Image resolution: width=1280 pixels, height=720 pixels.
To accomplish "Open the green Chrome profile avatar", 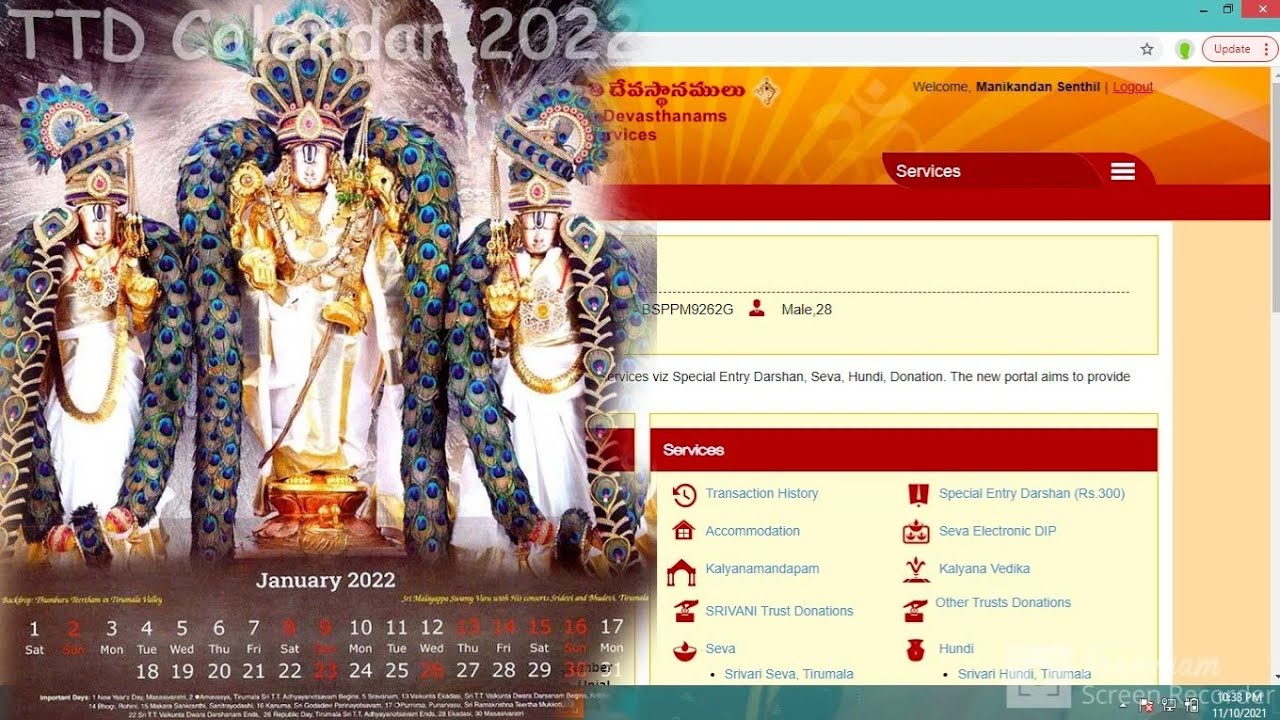I will tap(1185, 49).
